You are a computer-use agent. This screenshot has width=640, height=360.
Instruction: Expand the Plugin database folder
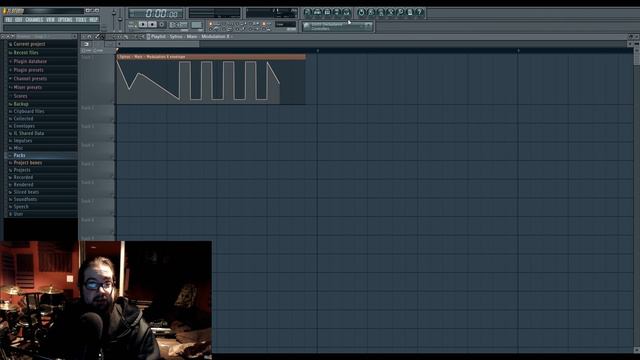click(x=41, y=61)
